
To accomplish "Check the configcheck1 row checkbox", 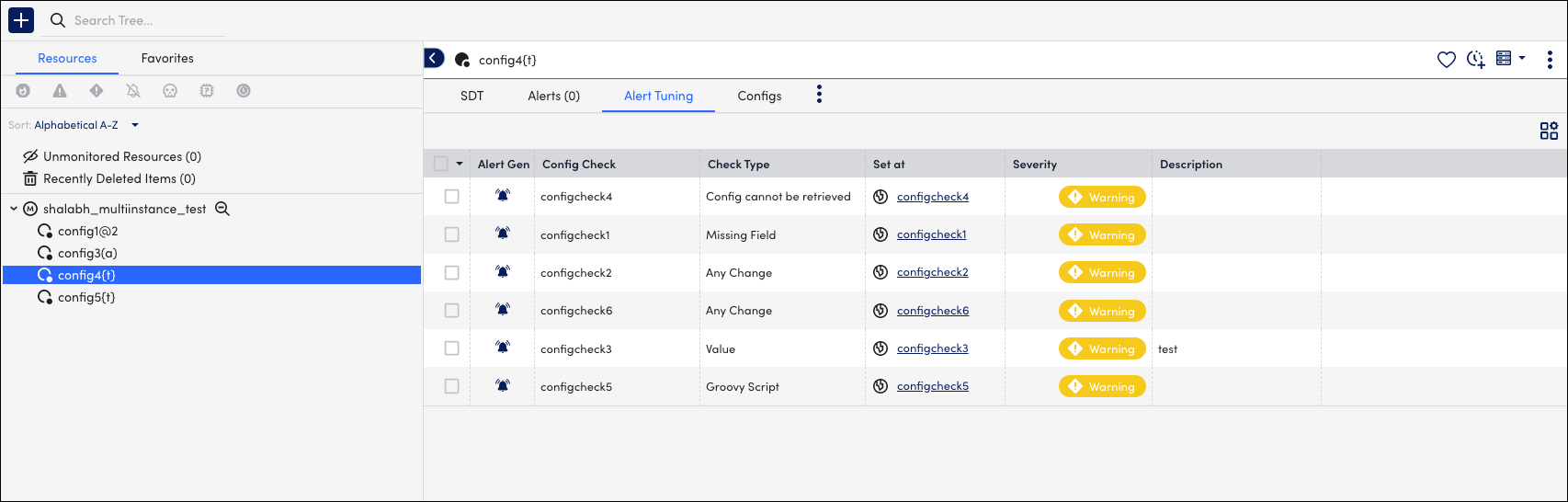I will pos(451,234).
